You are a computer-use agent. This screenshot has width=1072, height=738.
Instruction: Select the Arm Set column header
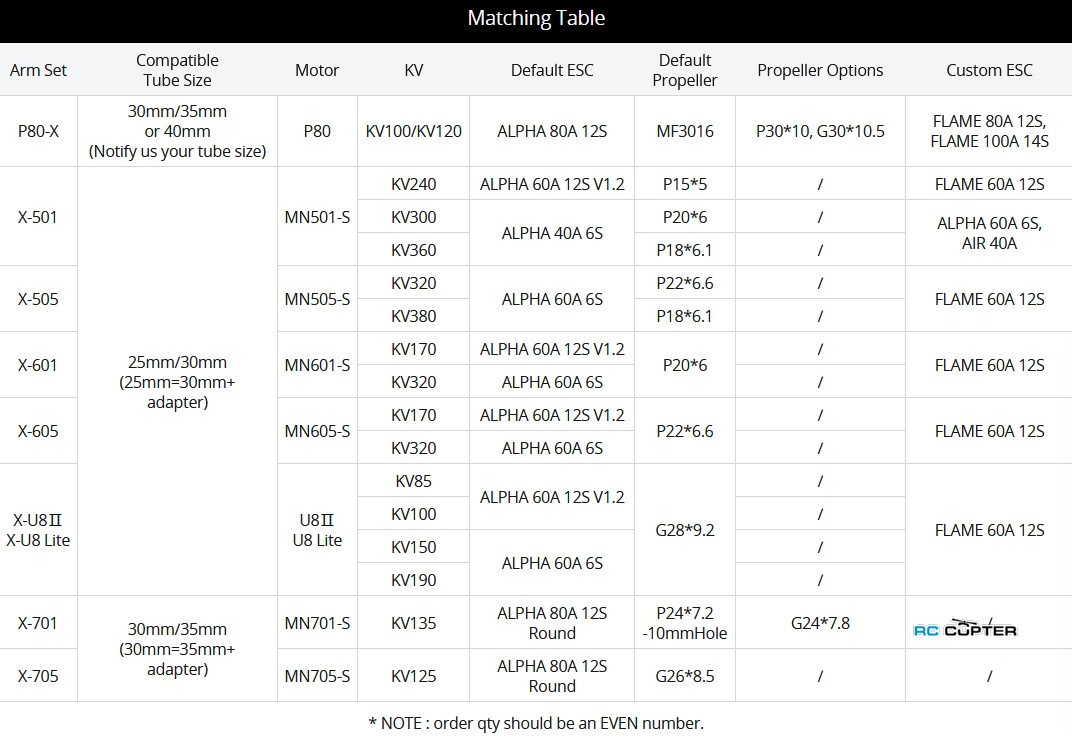tap(38, 70)
